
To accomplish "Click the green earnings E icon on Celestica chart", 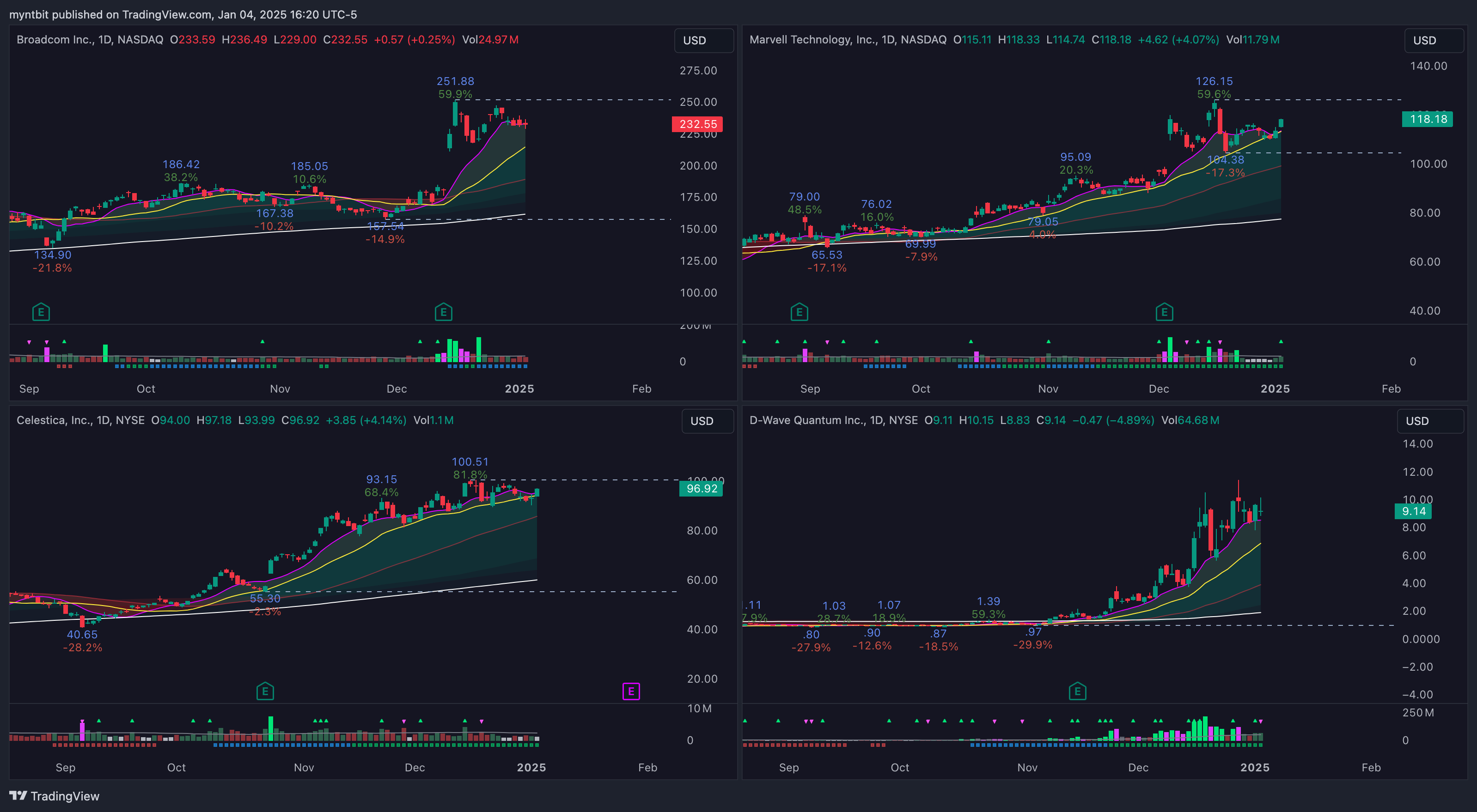I will point(265,691).
